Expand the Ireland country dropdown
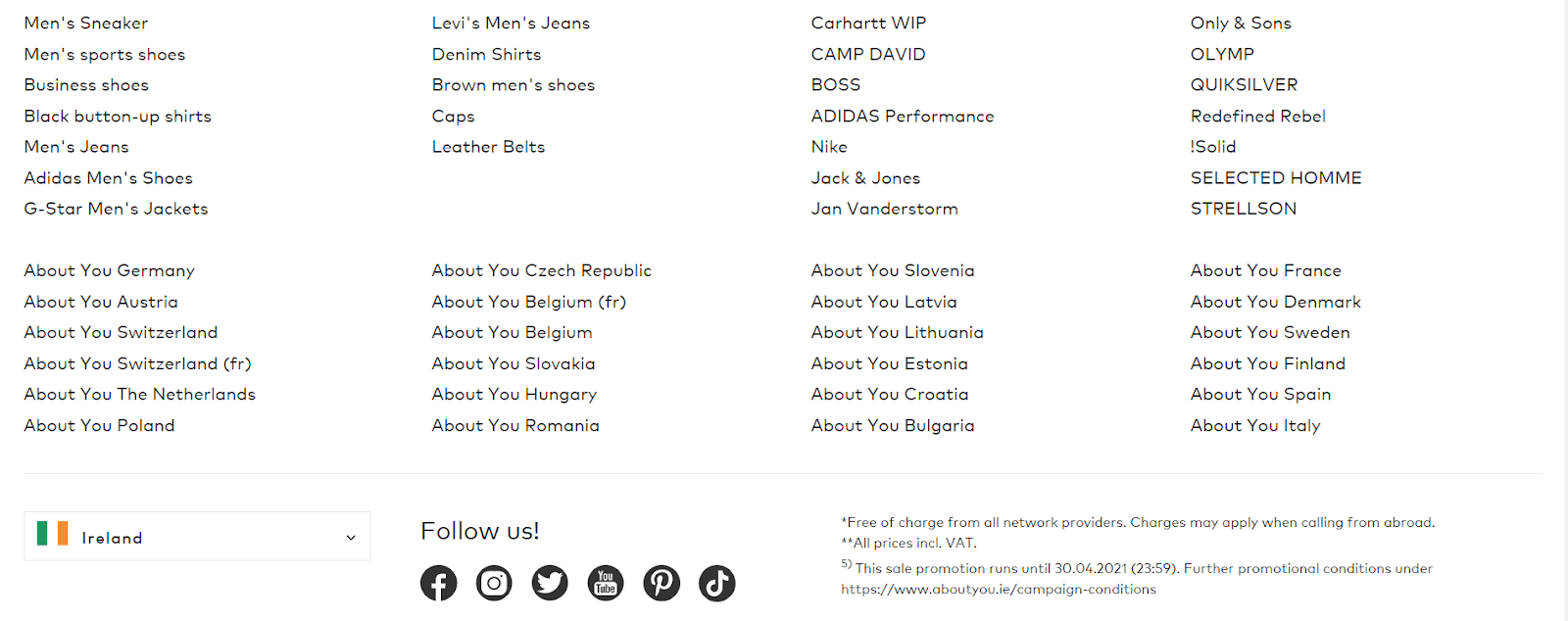 [x=197, y=536]
